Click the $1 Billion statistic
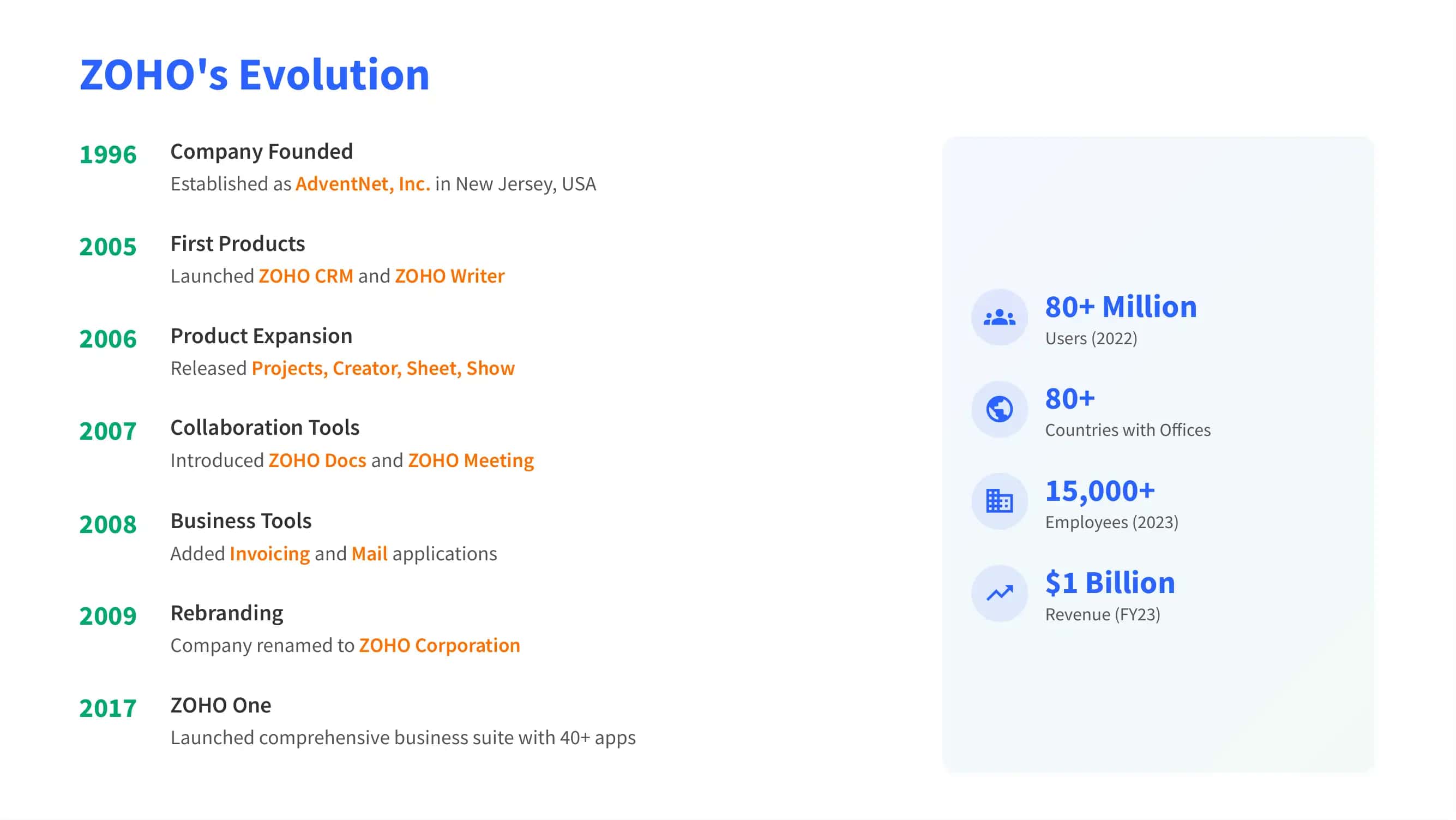Image resolution: width=1456 pixels, height=820 pixels. 1110,583
